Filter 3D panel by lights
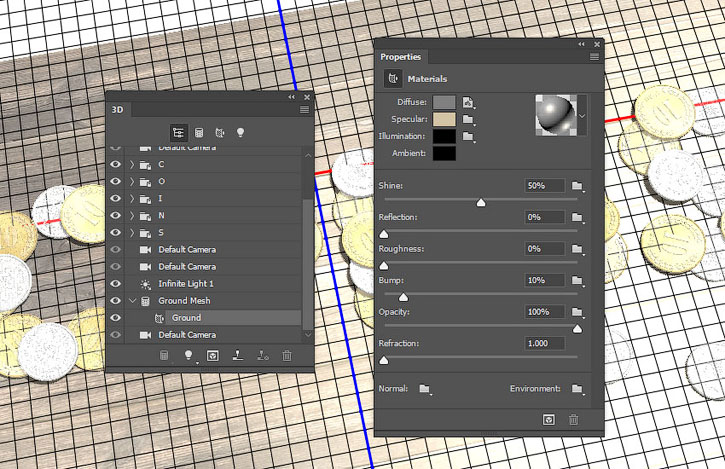Image resolution: width=725 pixels, height=469 pixels. (240, 132)
